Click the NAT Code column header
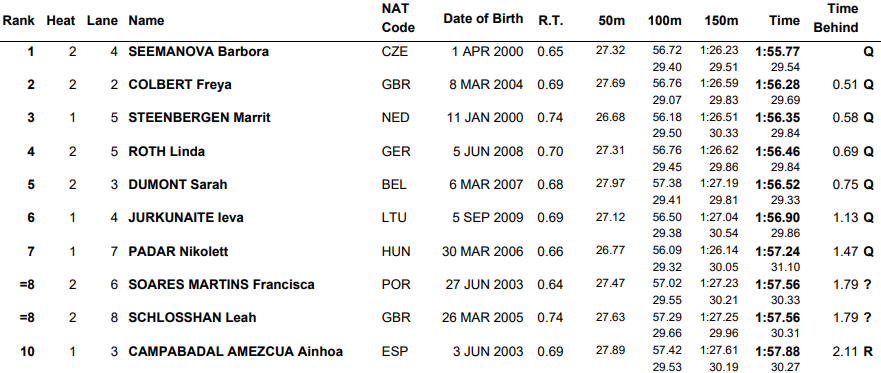This screenshot has width=881, height=373. 398,19
